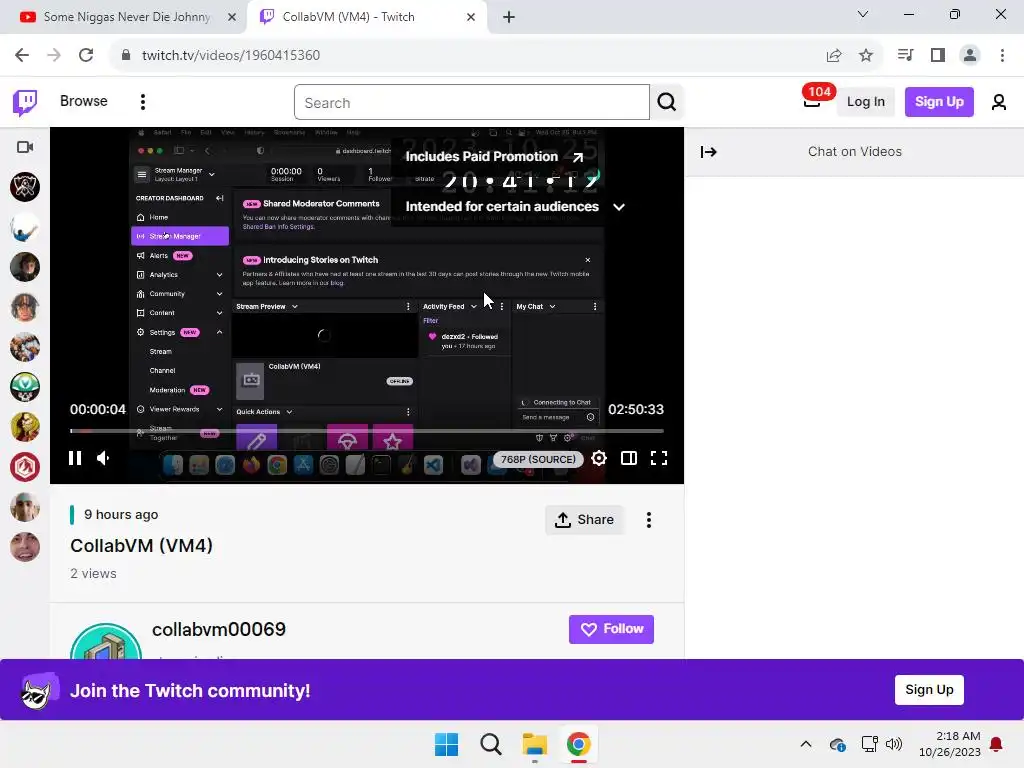Open Chrome profile avatar

pos(970,56)
